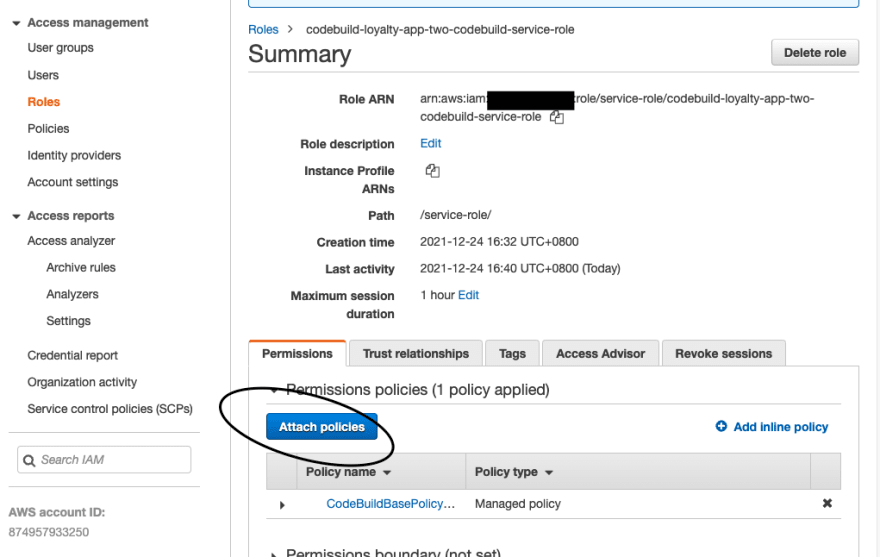Click Creation time value 2021-12-24 16:32 UTC+0800
Image resolution: width=880 pixels, height=557 pixels.
(499, 241)
